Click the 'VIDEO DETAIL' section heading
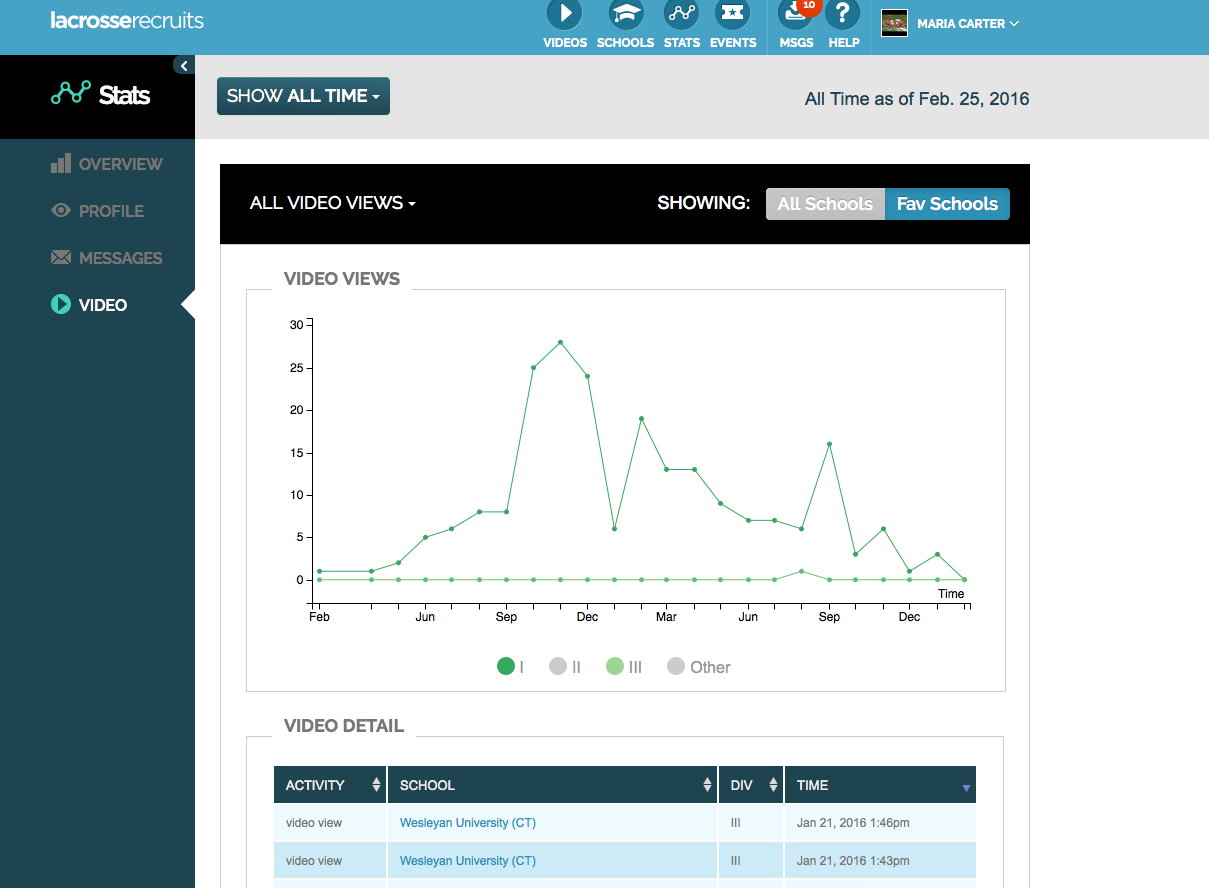Screen dimensions: 1209x888 click(x=344, y=726)
